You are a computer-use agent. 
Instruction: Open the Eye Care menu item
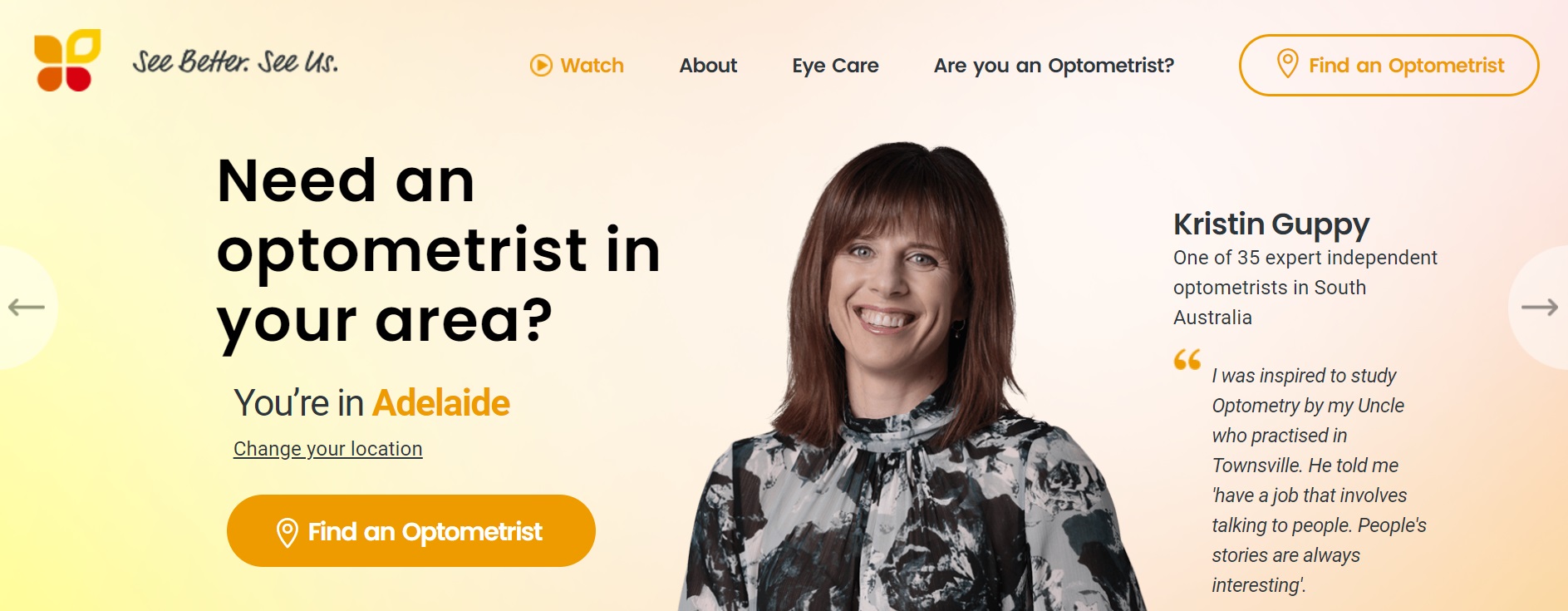pos(835,66)
